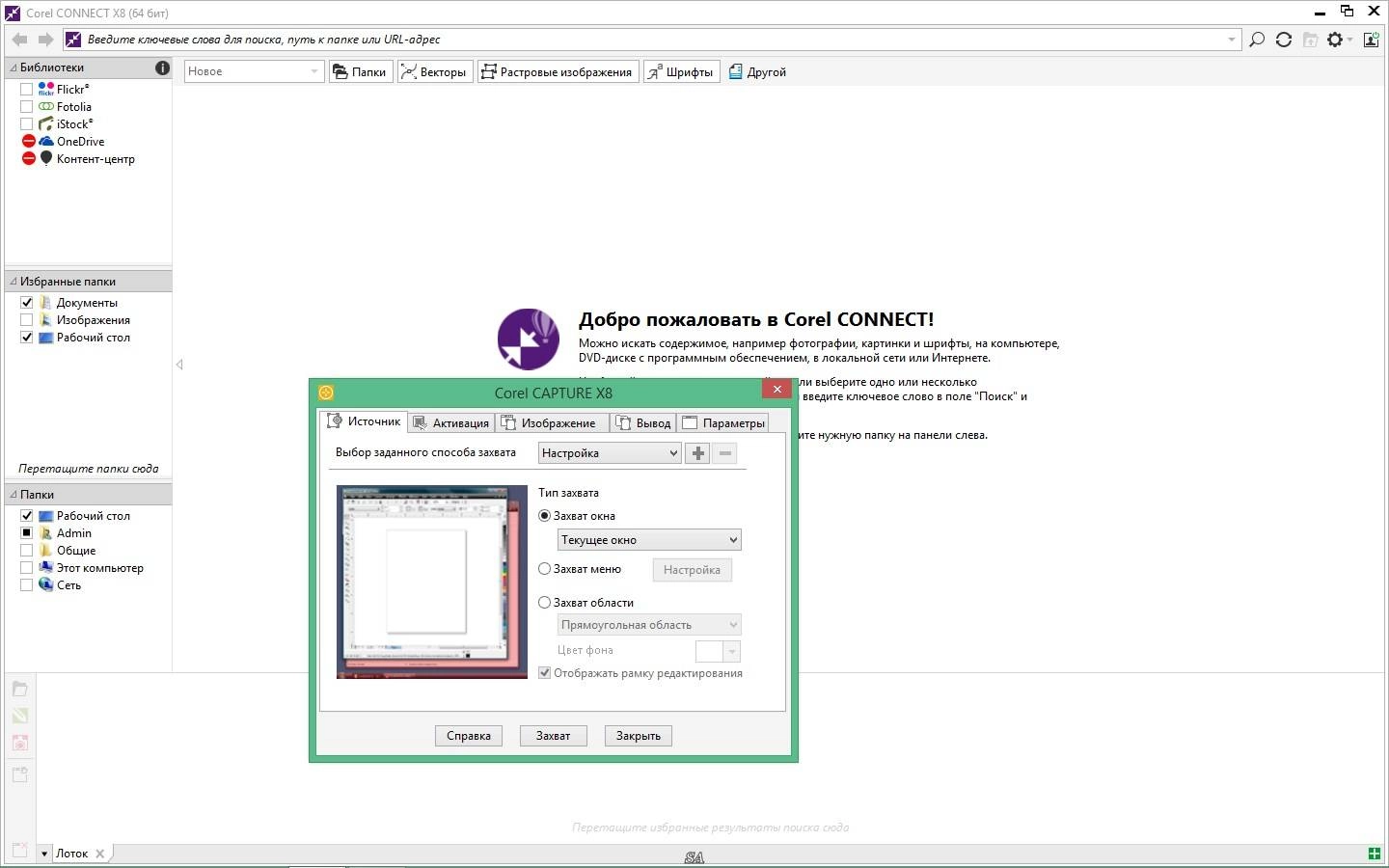
Task: Open the Цвет фона color picker
Action: pos(718,651)
